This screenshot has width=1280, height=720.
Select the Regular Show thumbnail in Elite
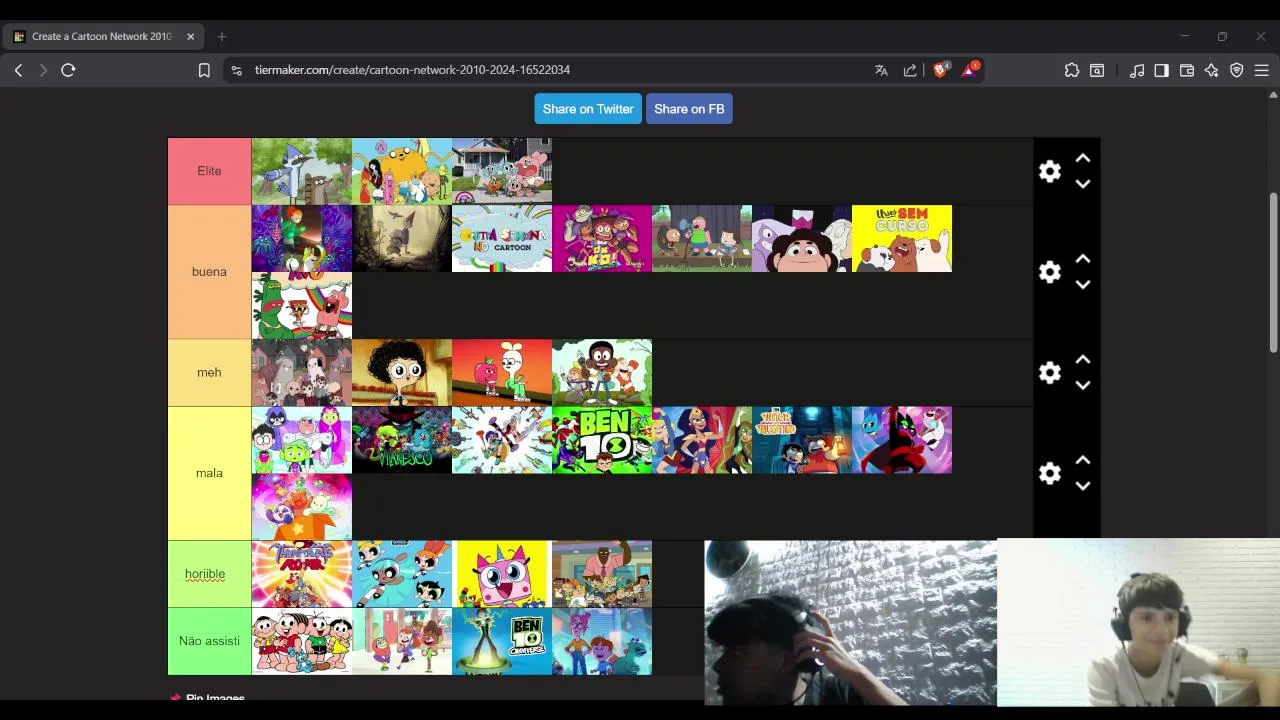click(302, 171)
